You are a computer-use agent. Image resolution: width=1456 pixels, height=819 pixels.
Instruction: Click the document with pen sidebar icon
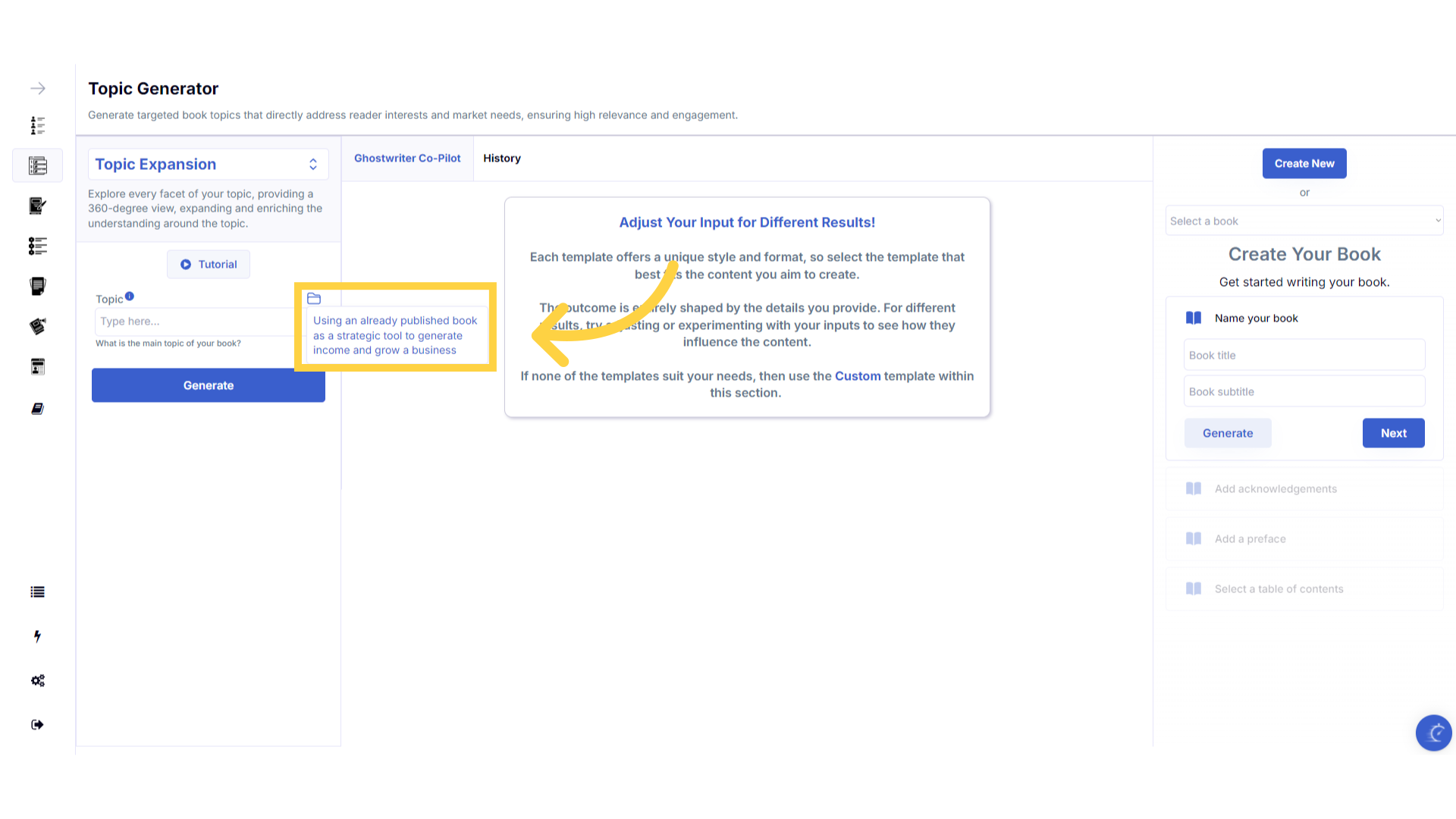pyautogui.click(x=37, y=206)
